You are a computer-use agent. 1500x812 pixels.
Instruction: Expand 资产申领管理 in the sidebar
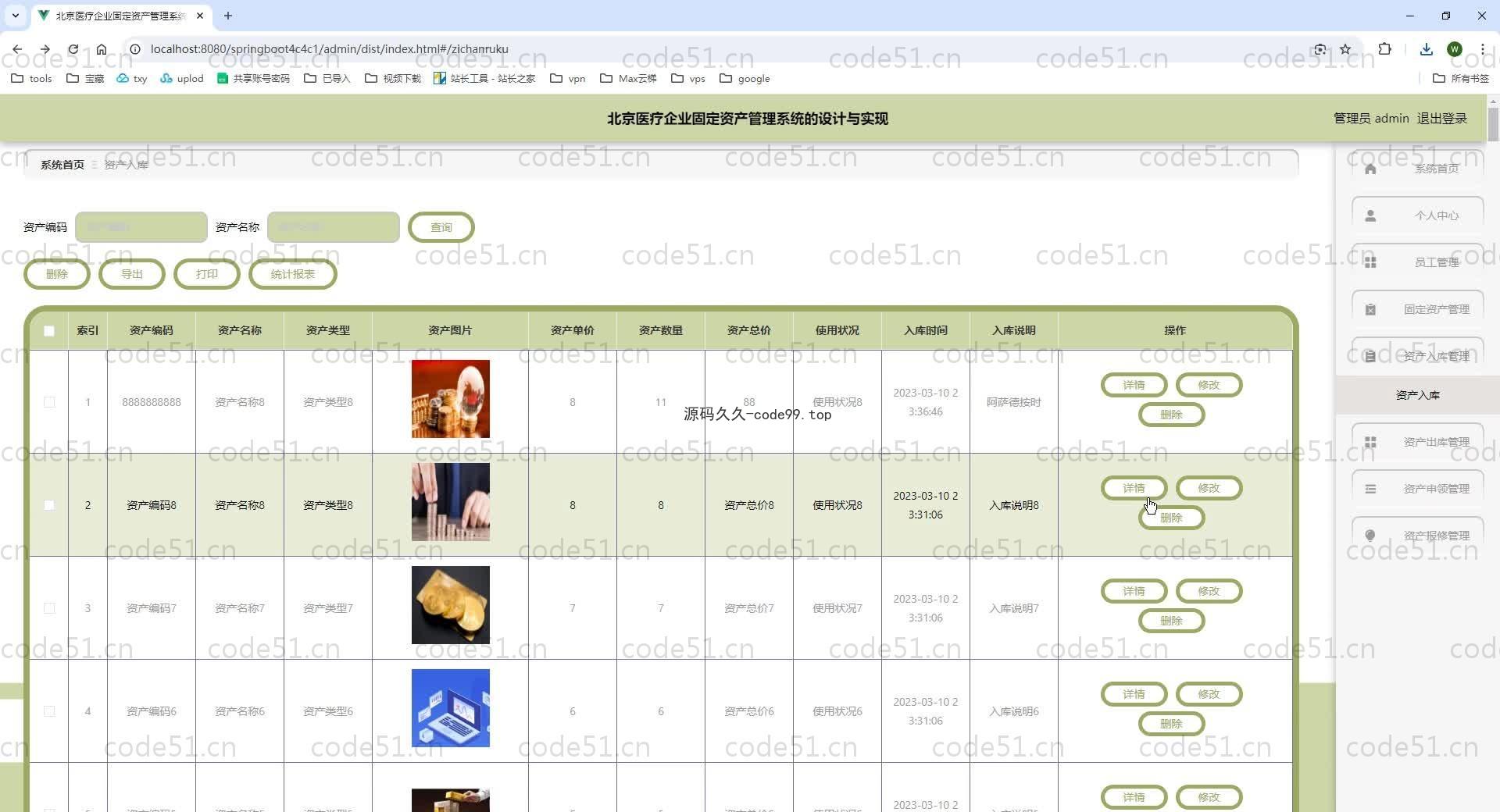coord(1418,489)
